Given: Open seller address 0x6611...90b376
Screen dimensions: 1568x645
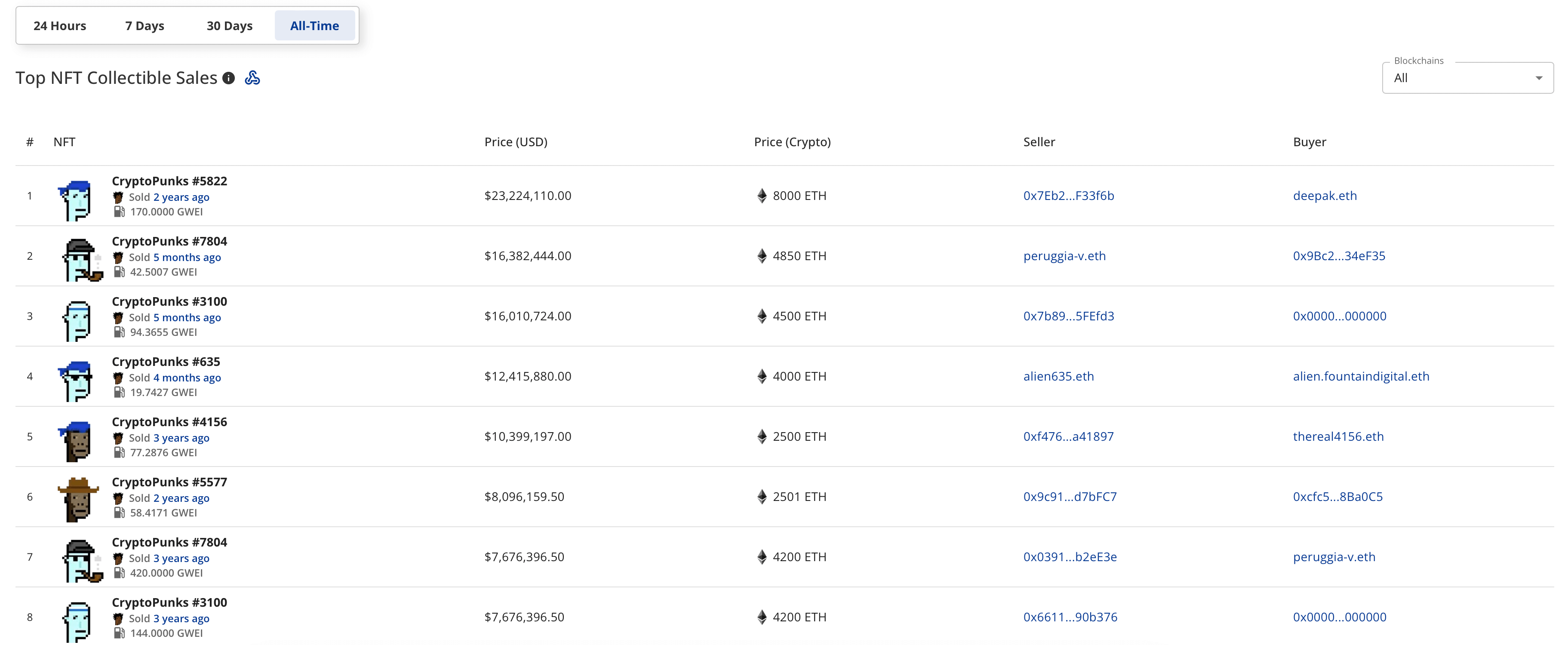Looking at the screenshot, I should click(1070, 617).
